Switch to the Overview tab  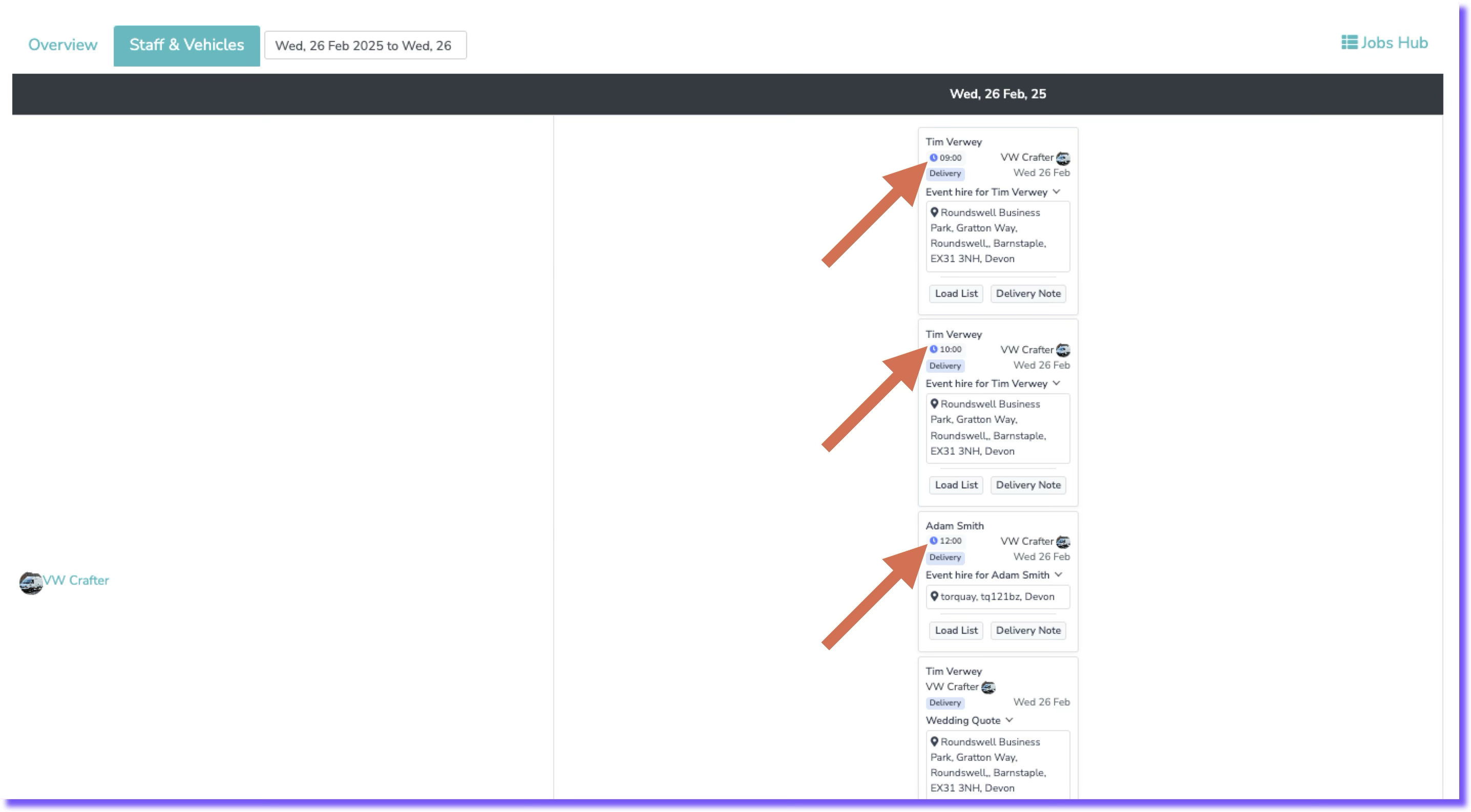coord(63,45)
